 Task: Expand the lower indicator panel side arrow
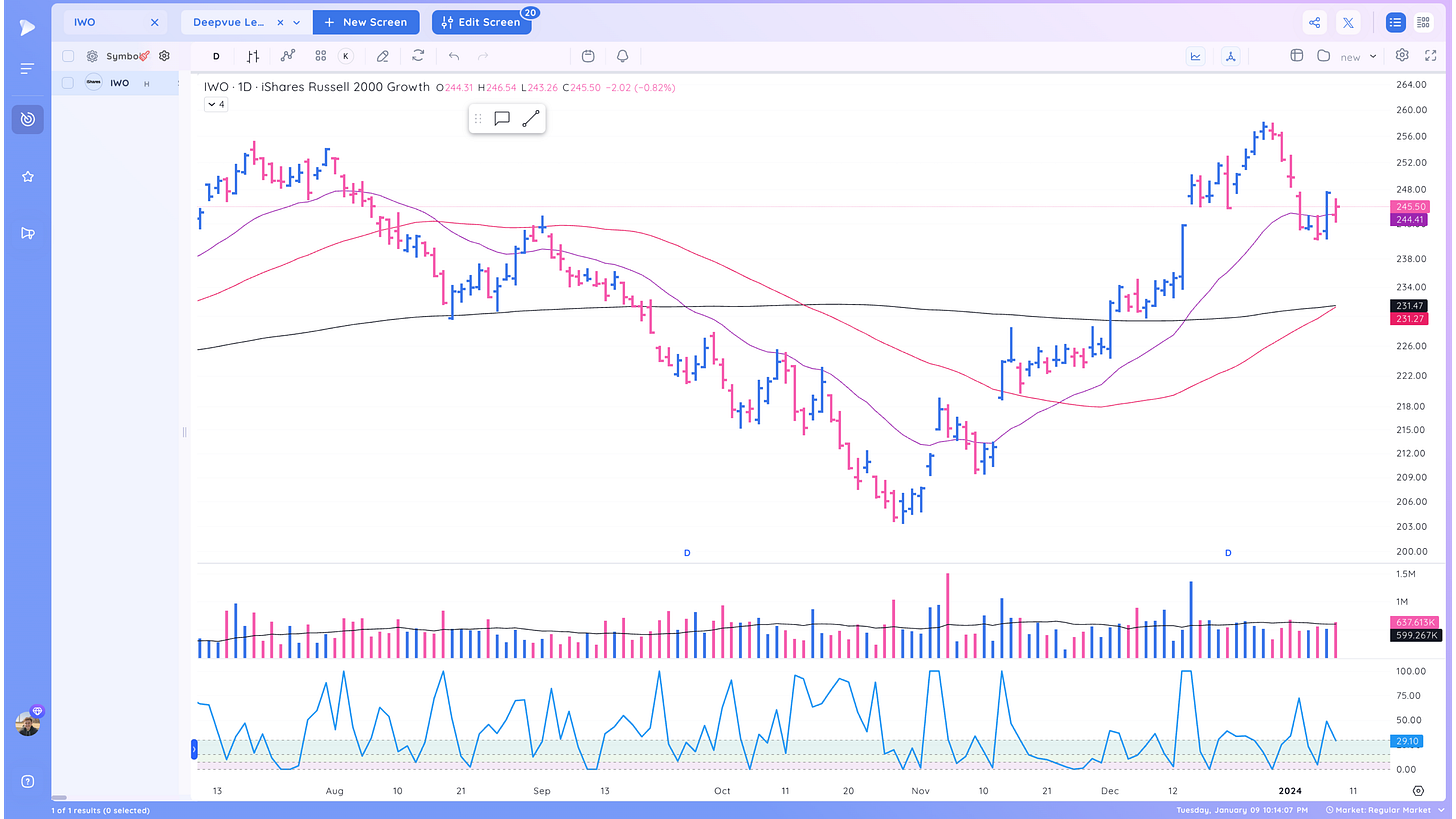(x=195, y=748)
